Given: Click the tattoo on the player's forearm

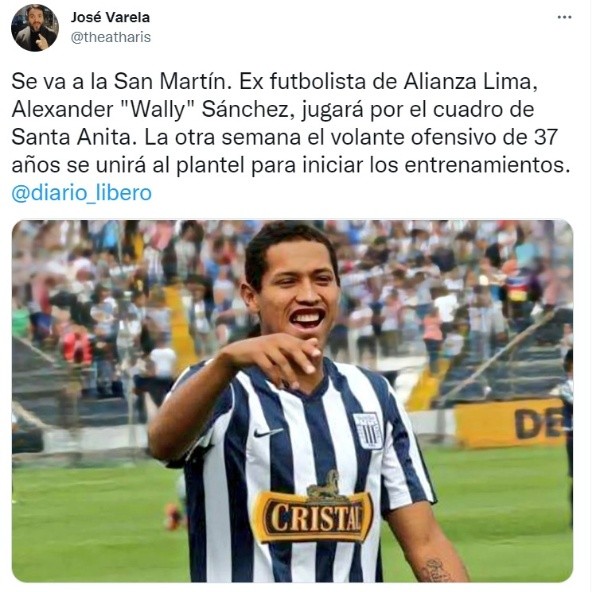Looking at the screenshot, I should (x=436, y=569).
